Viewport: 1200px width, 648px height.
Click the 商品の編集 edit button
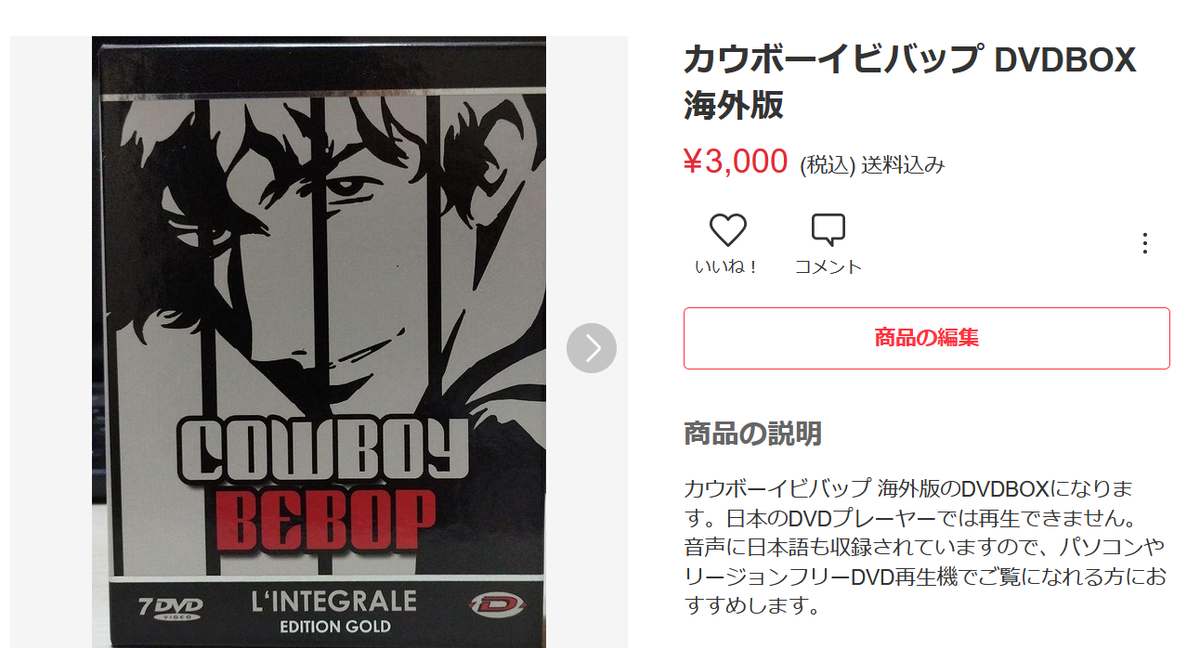click(926, 338)
